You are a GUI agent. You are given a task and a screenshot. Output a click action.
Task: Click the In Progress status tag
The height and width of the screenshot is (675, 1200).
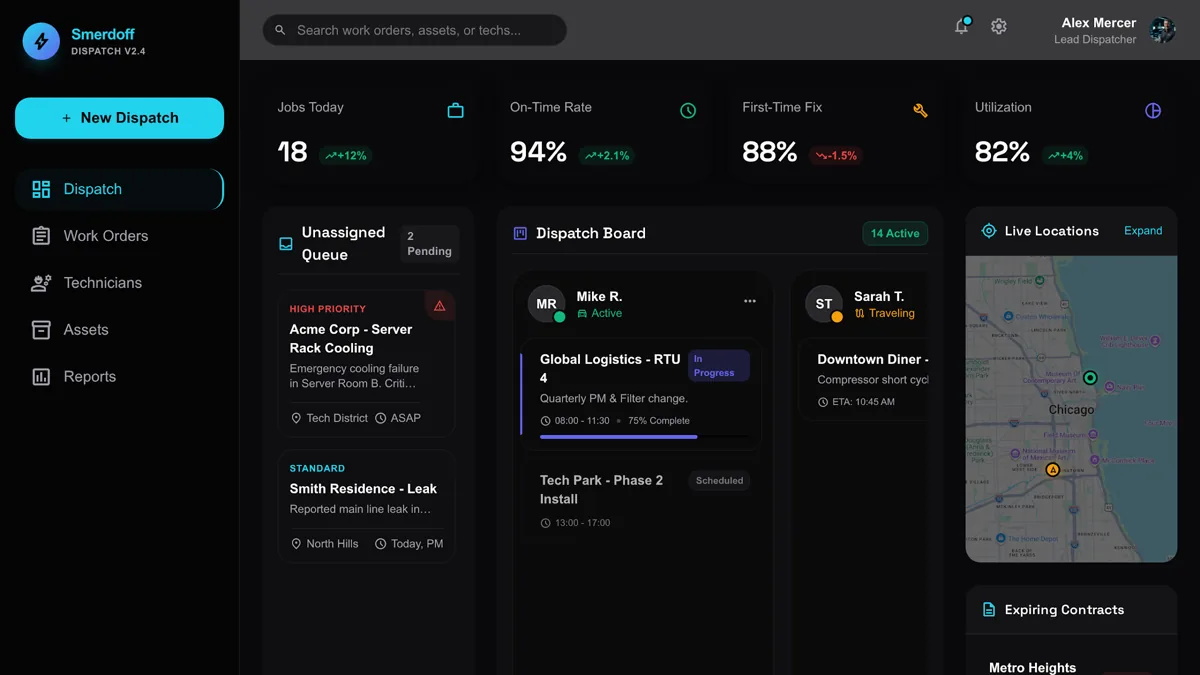point(719,366)
